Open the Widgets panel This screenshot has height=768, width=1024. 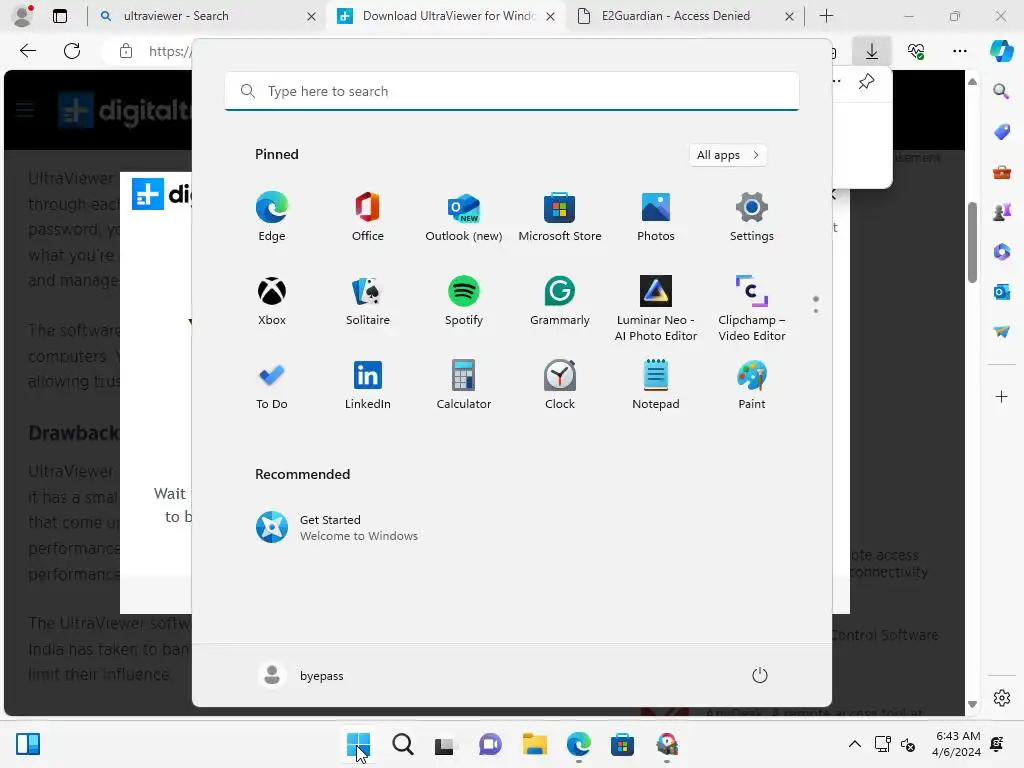click(x=28, y=744)
